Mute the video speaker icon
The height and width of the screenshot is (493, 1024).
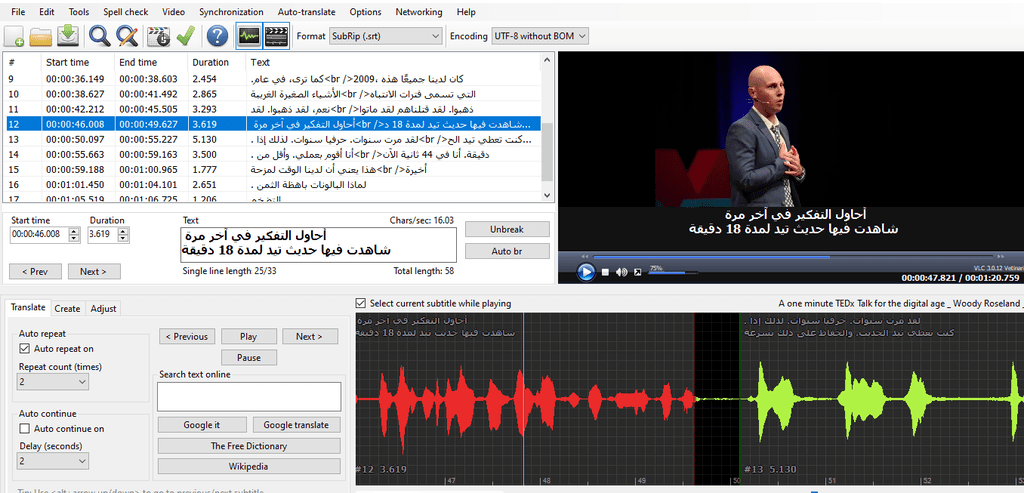pyautogui.click(x=621, y=272)
